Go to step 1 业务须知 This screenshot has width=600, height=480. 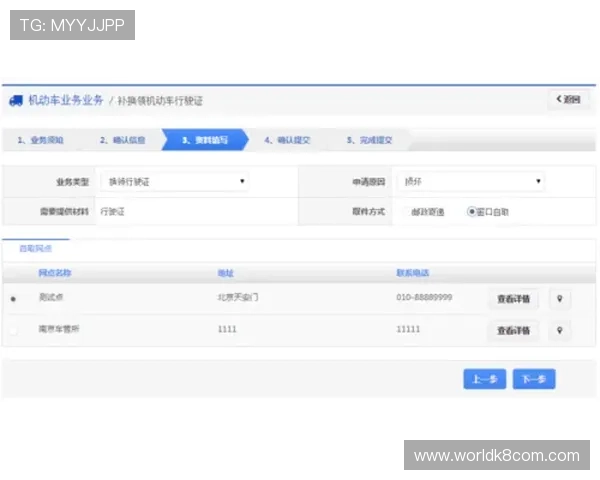point(41,140)
